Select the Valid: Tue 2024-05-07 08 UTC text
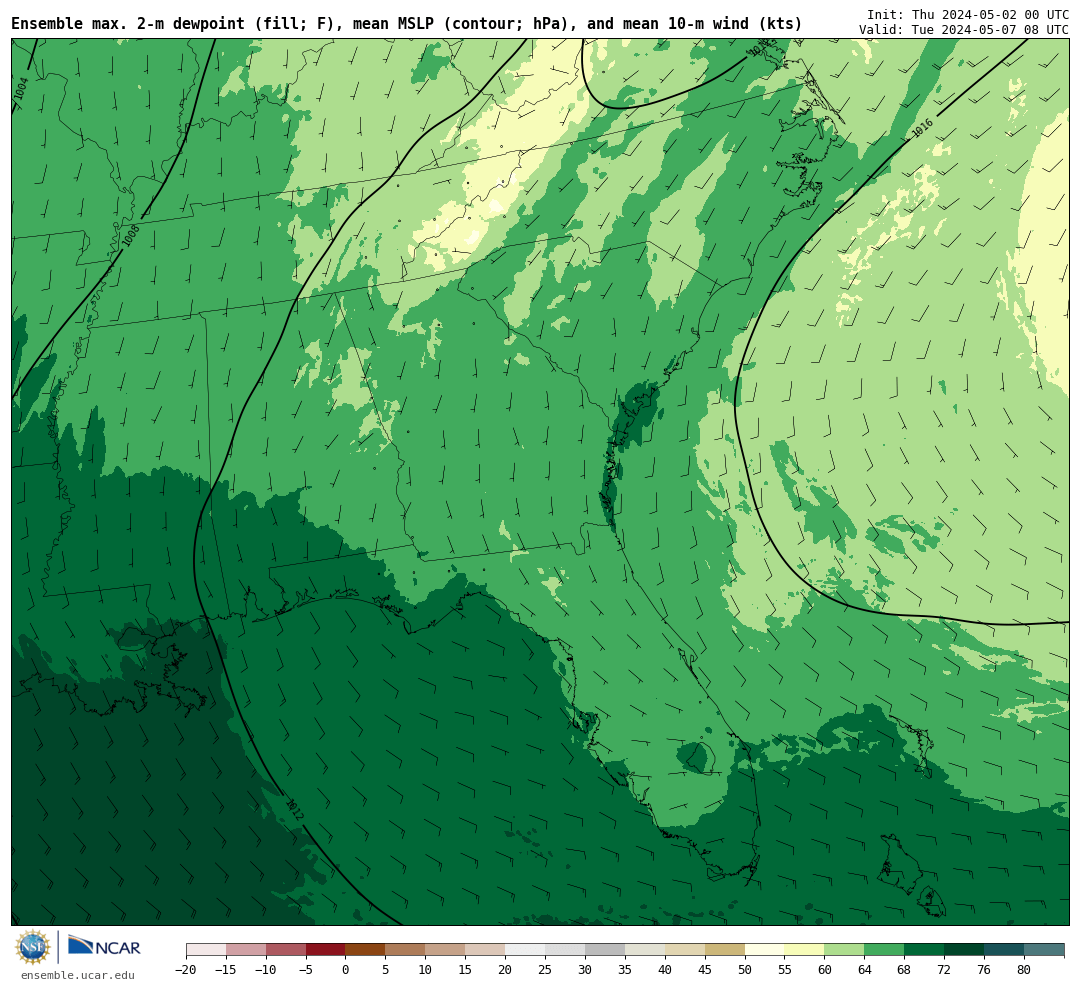 pyautogui.click(x=964, y=30)
